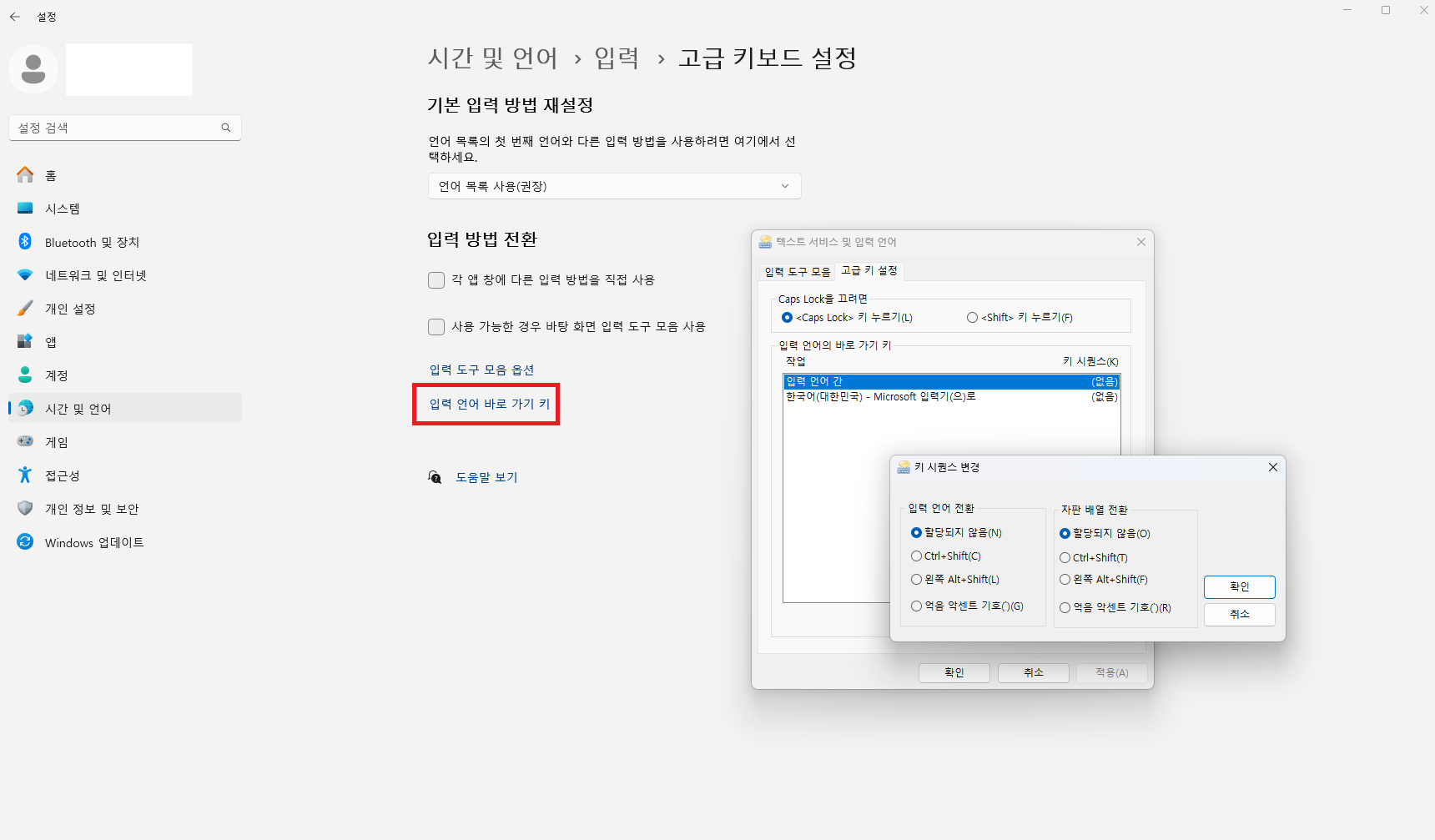1435x840 pixels.
Task: Click 키 시퀀스(K) column header
Action: click(1090, 362)
